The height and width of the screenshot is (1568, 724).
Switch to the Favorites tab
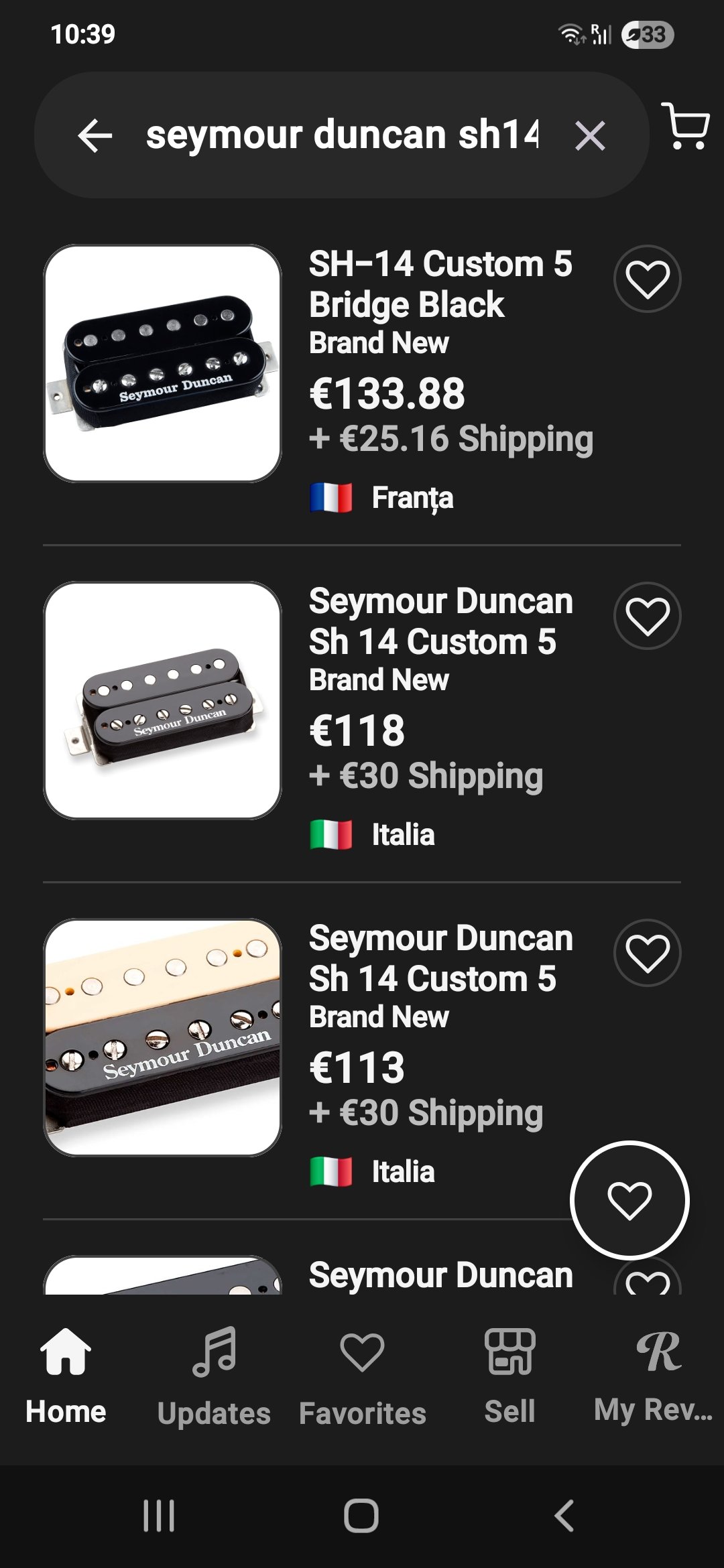click(x=362, y=1374)
